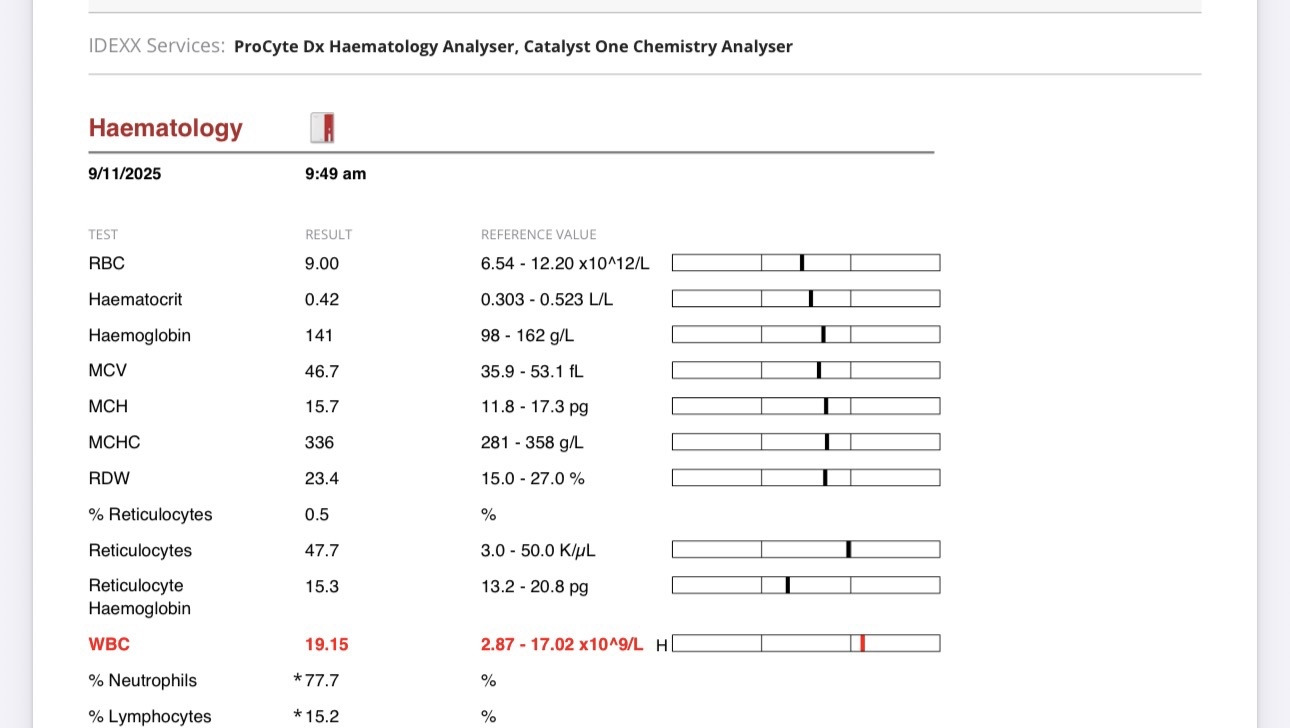Click the 9:49 am timestamp

pos(335,174)
